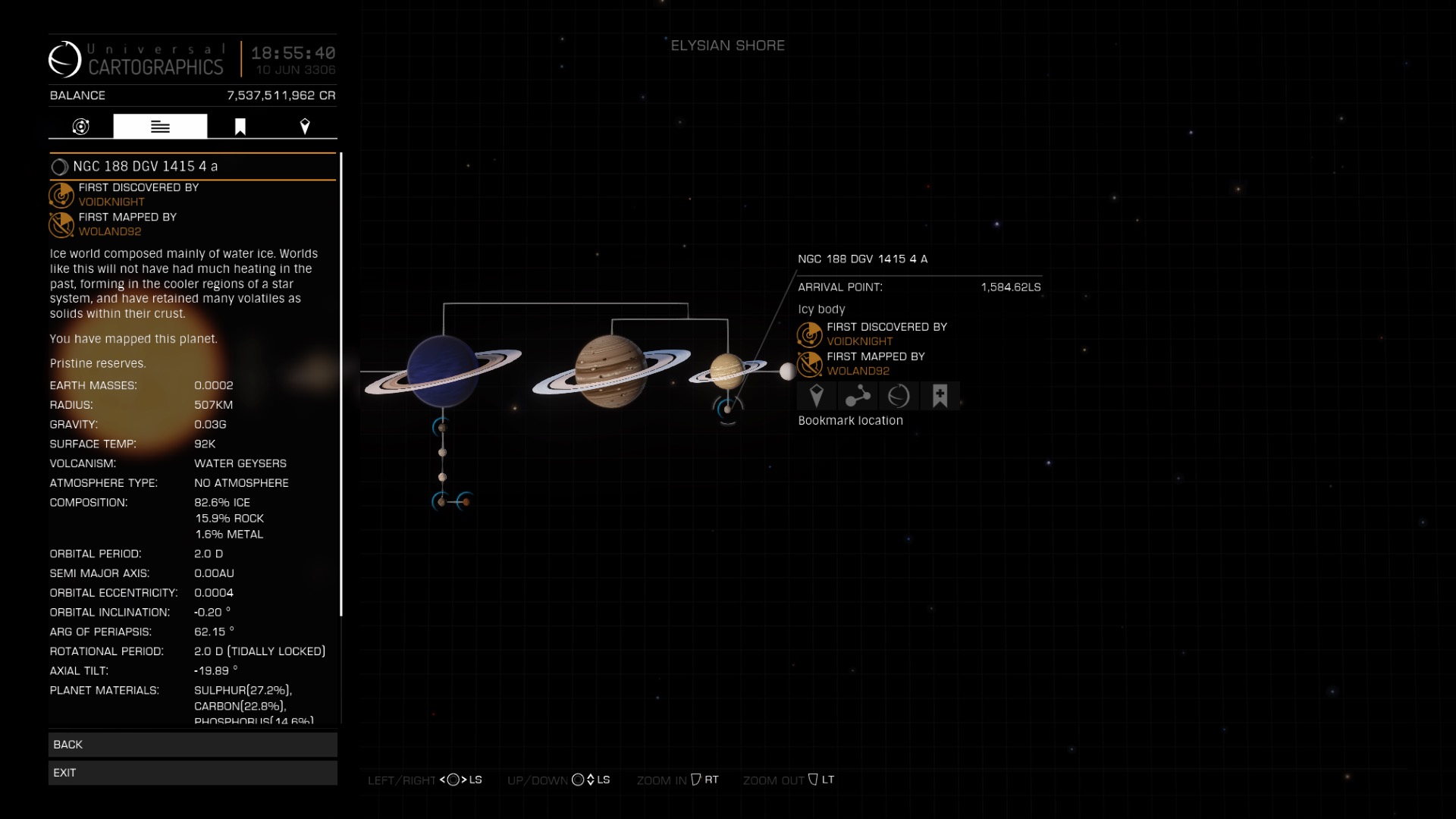Screen dimensions: 1456x819
Task: Click the 2.0 D (TIDALLY LOCKED) value
Action: pyautogui.click(x=260, y=651)
